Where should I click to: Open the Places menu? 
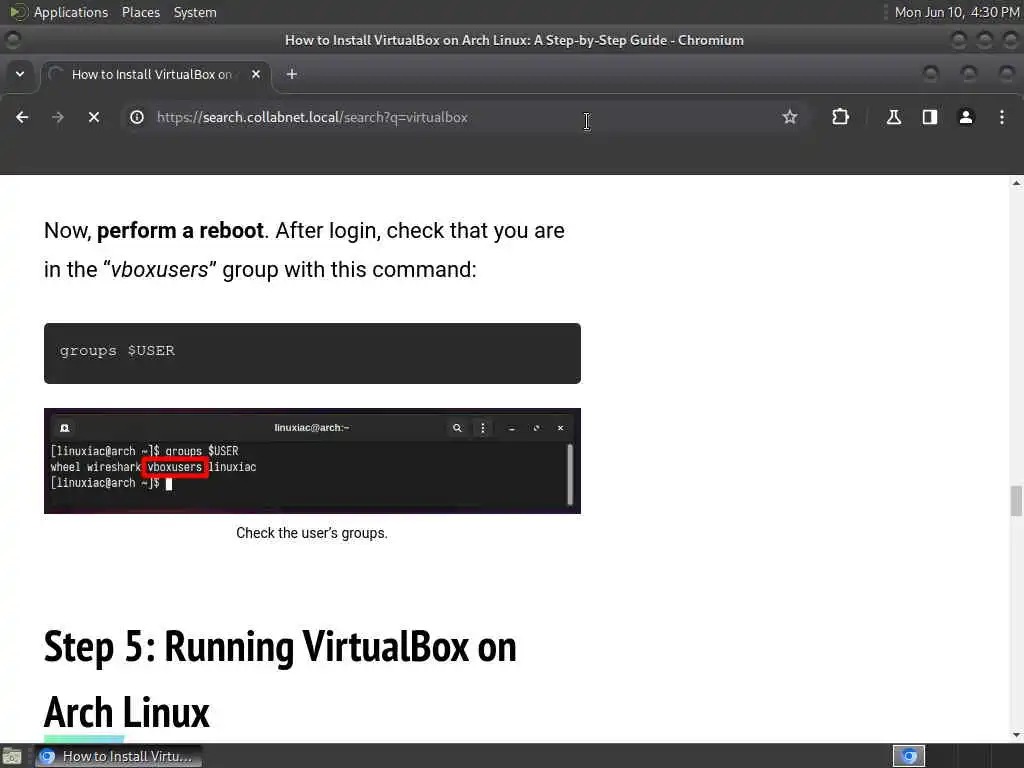pyautogui.click(x=140, y=12)
